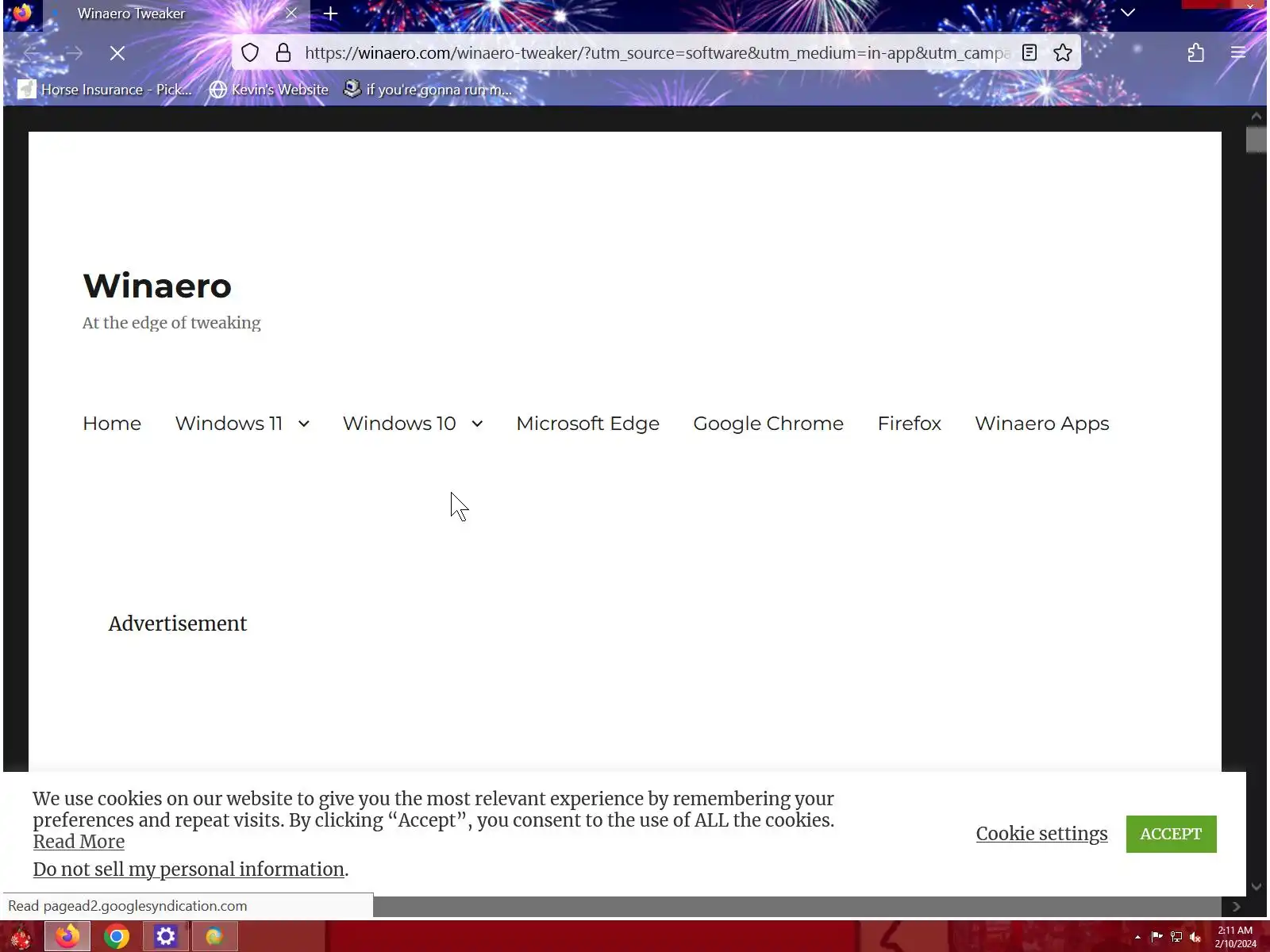Open the Windows 11 menu item
The height and width of the screenshot is (952, 1270).
pos(229,424)
